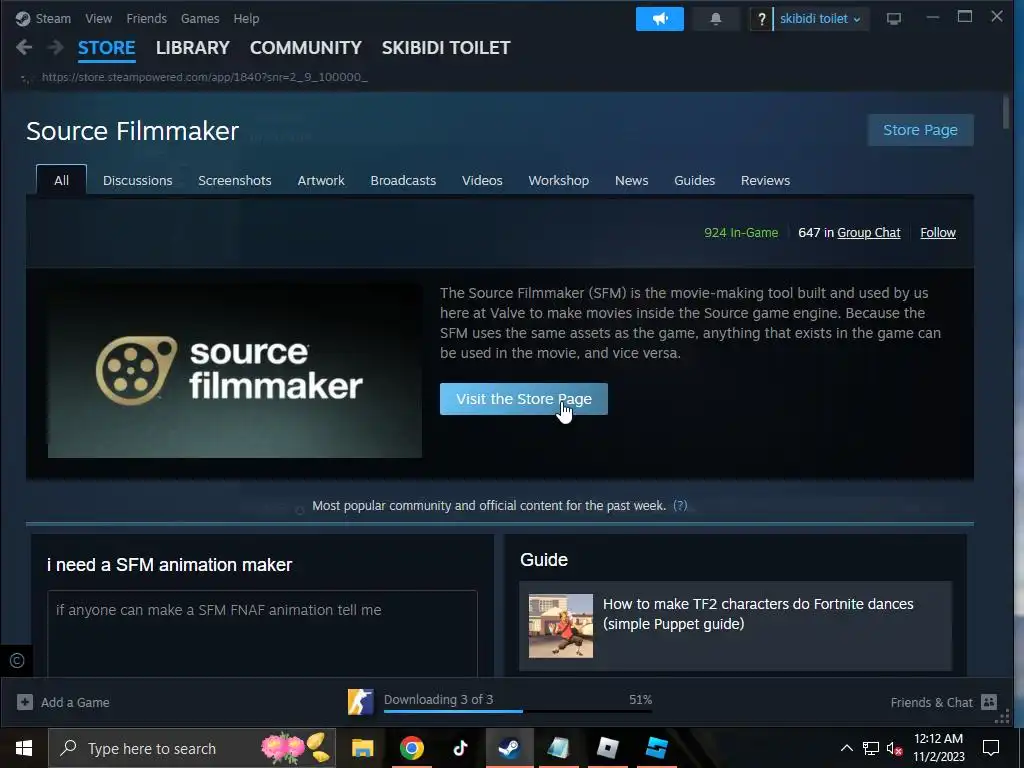Click the Follow link
This screenshot has height=768, width=1024.
click(x=938, y=232)
